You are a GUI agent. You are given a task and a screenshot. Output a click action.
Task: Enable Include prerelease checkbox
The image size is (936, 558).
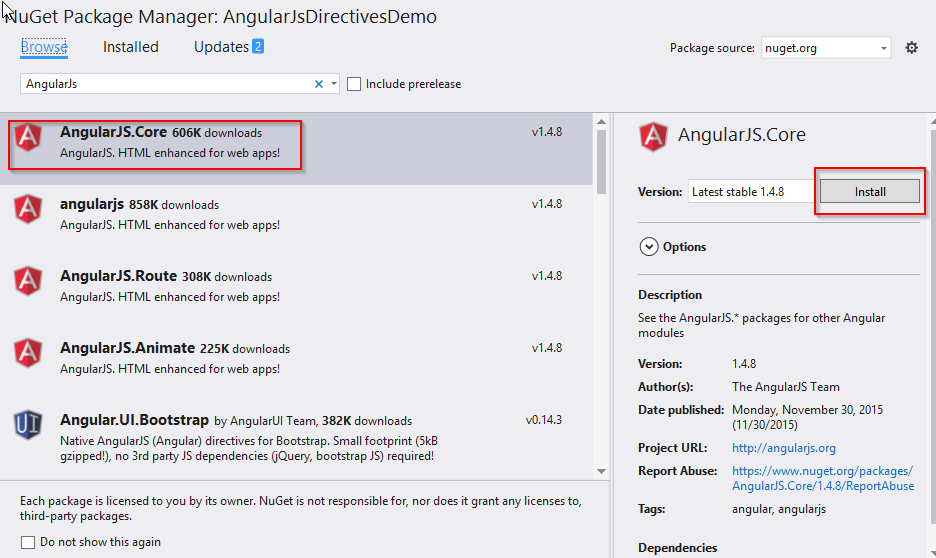coord(354,84)
